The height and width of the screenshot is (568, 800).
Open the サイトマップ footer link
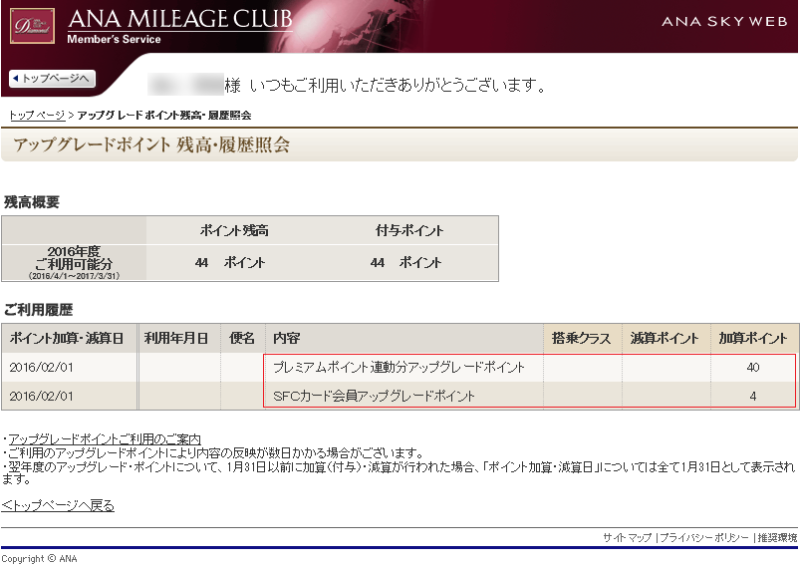point(627,537)
